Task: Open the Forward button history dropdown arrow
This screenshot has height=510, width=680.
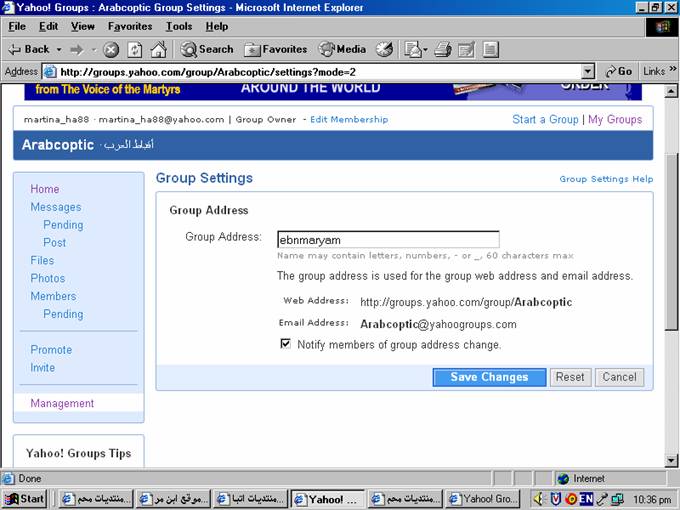Action: tap(93, 50)
